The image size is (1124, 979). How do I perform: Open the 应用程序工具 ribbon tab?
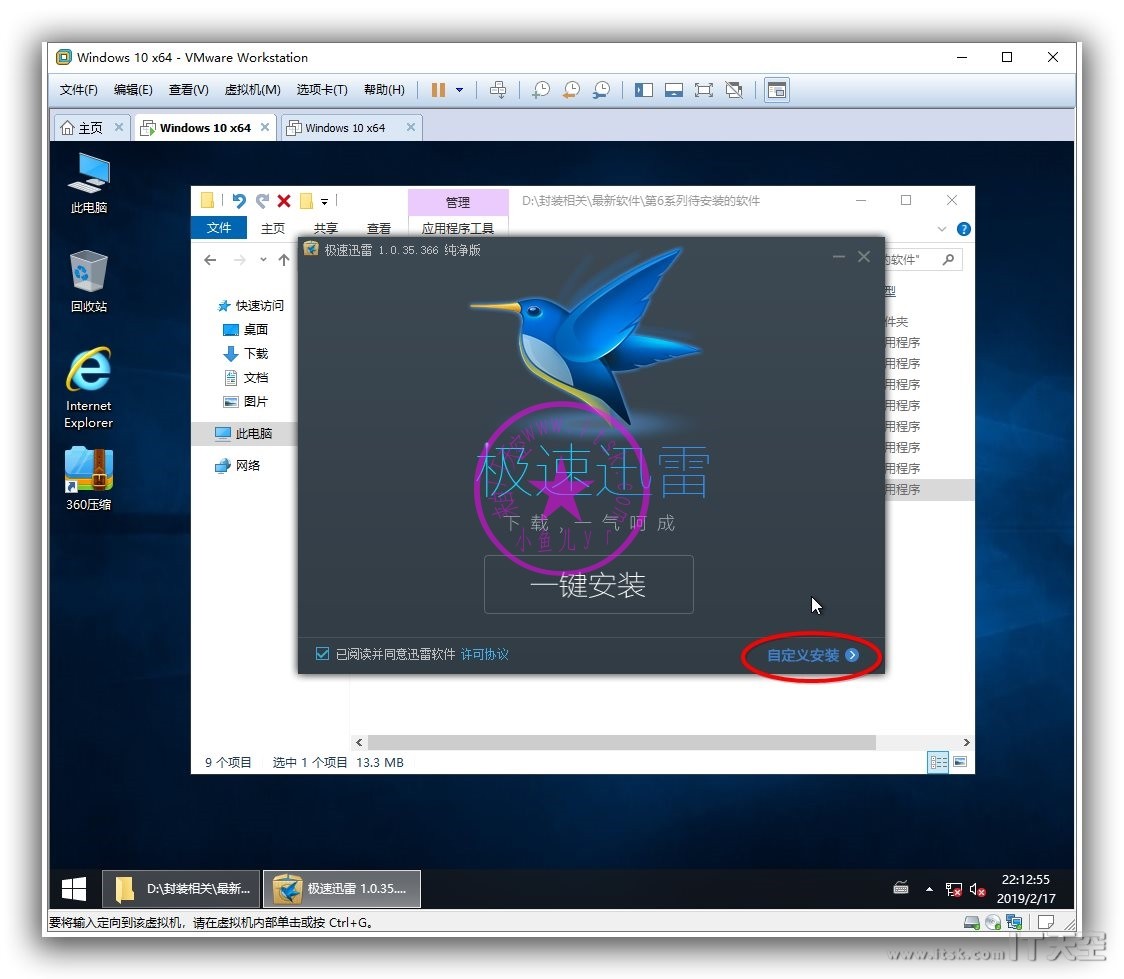(458, 228)
